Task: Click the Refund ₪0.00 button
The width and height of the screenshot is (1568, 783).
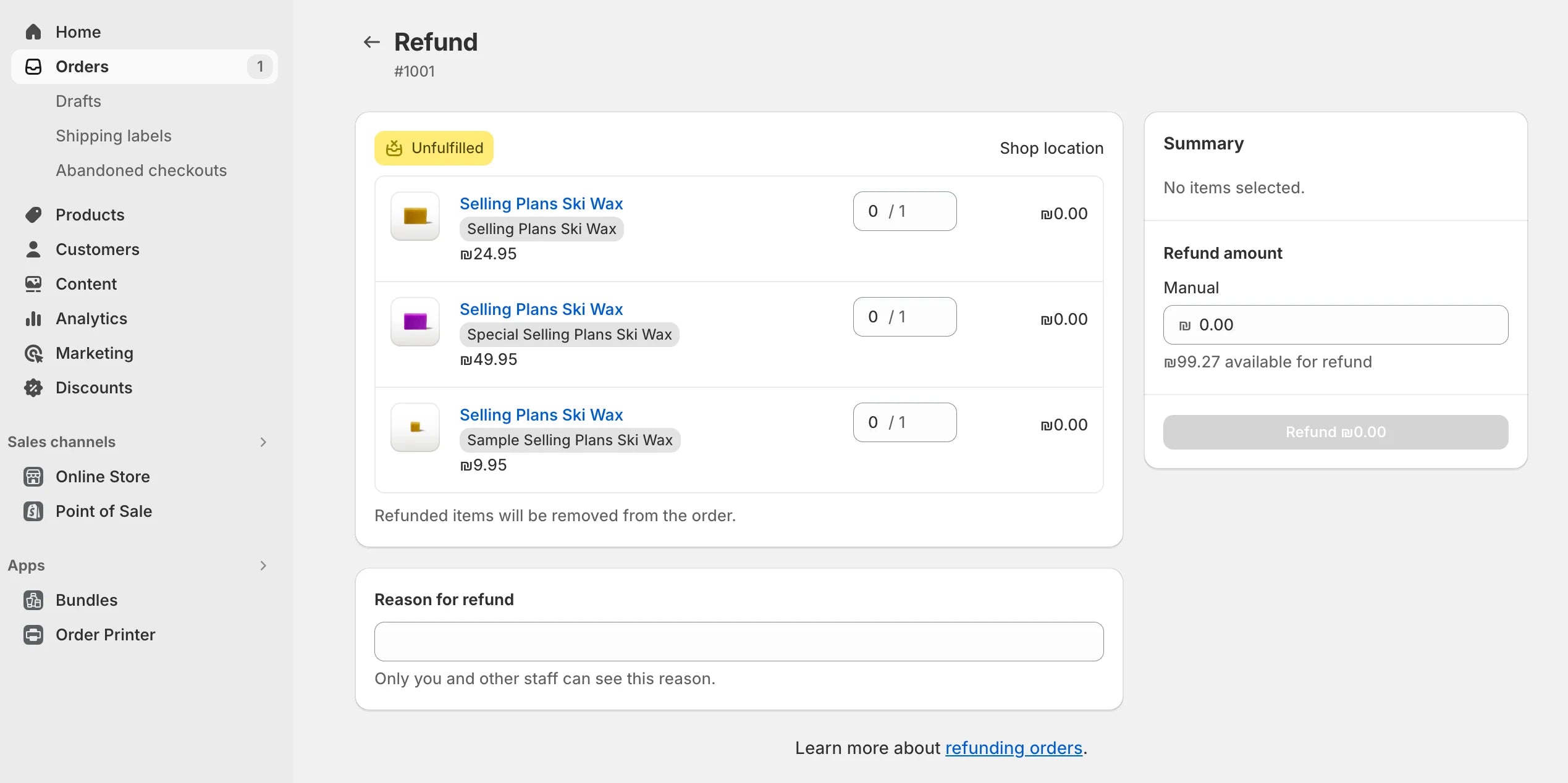Action: pos(1335,432)
